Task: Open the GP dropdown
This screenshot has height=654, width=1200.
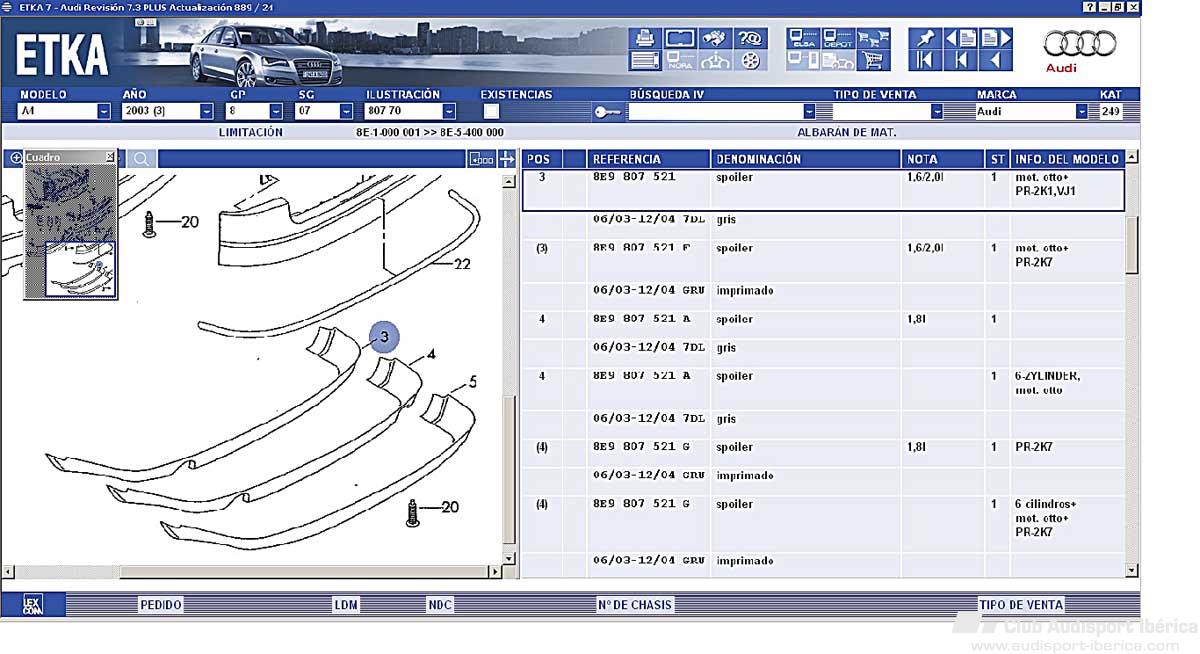Action: 276,112
